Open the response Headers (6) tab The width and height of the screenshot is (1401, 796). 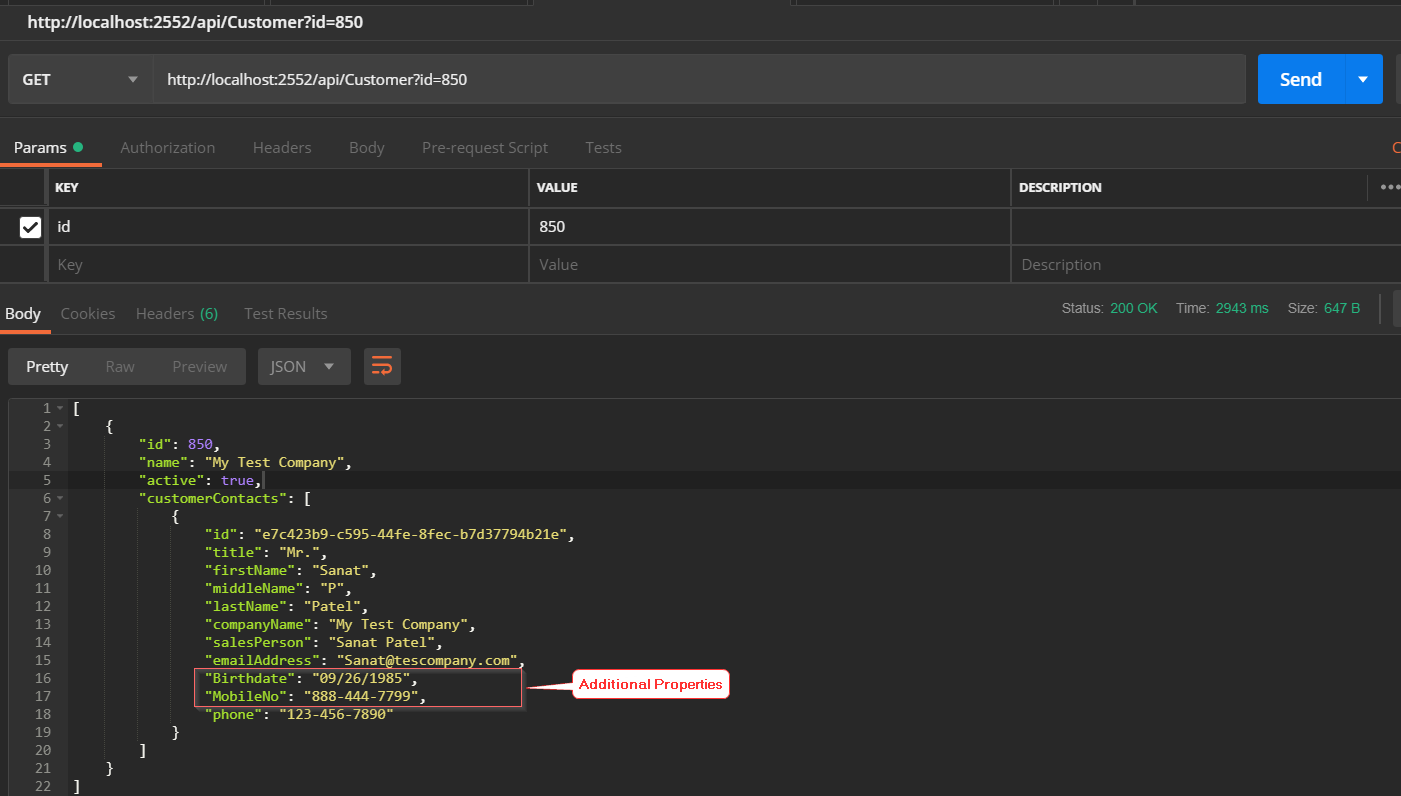177,313
